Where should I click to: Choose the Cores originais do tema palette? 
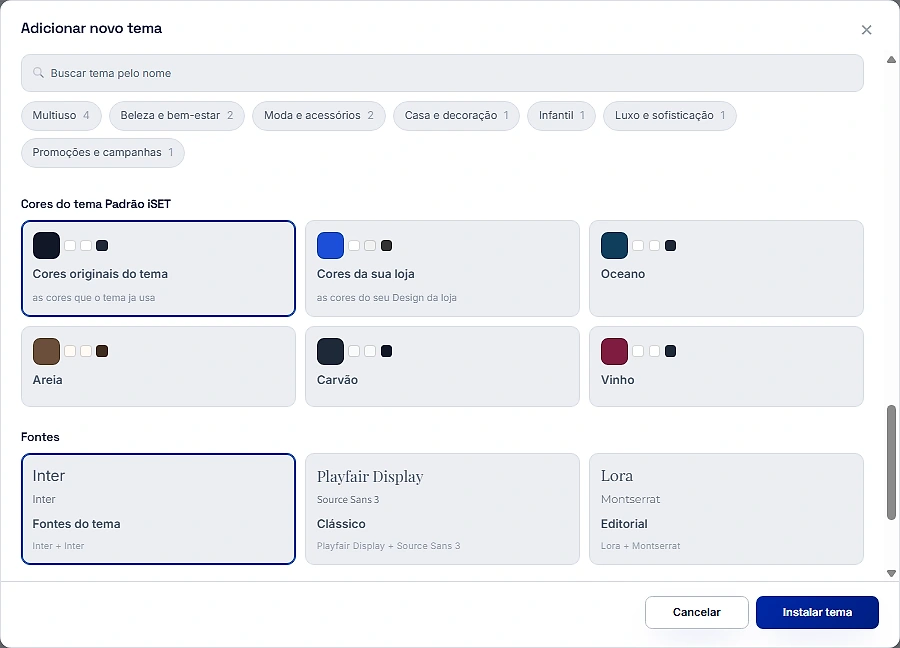158,268
